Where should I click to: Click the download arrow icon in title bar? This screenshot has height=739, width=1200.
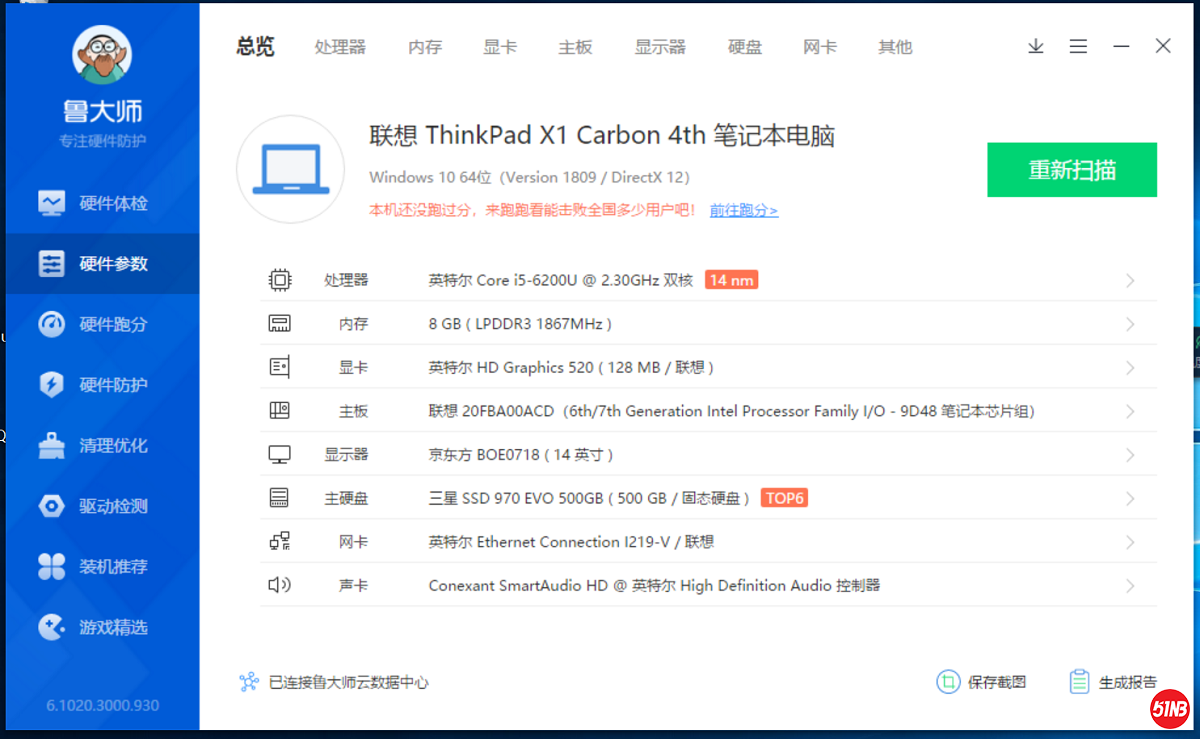pos(1036,46)
